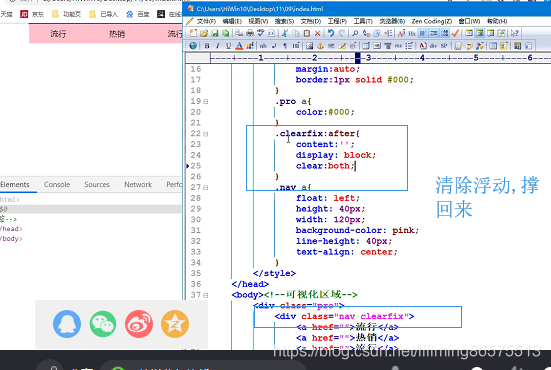
Task: Toggle word wrap in the toolbar
Action: click(x=423, y=33)
